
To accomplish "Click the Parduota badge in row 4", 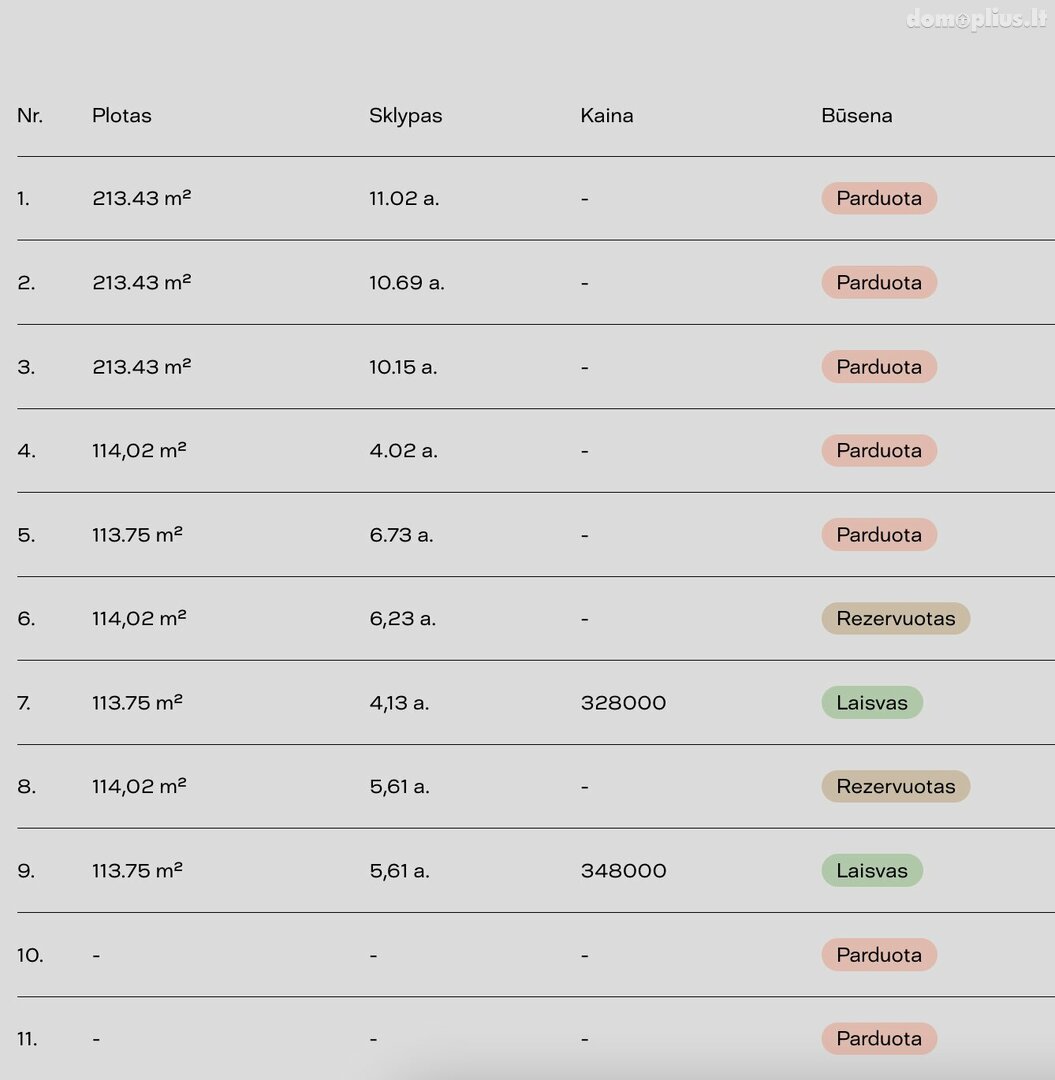I will click(879, 450).
